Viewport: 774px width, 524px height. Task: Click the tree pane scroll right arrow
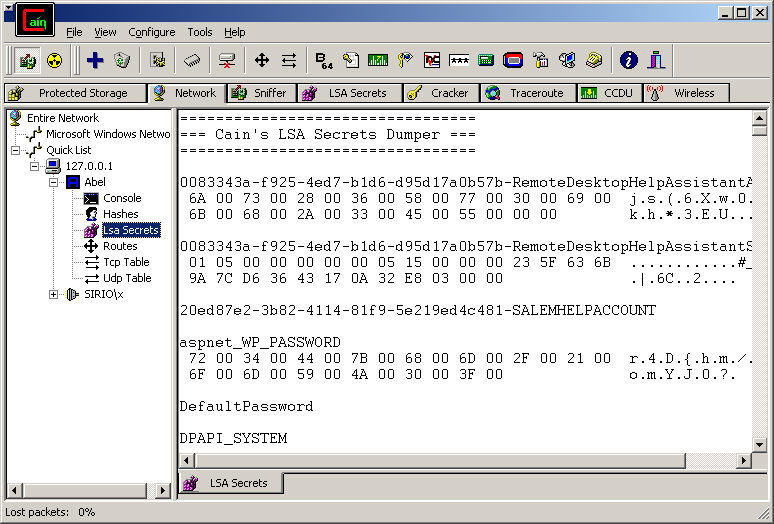coord(162,490)
